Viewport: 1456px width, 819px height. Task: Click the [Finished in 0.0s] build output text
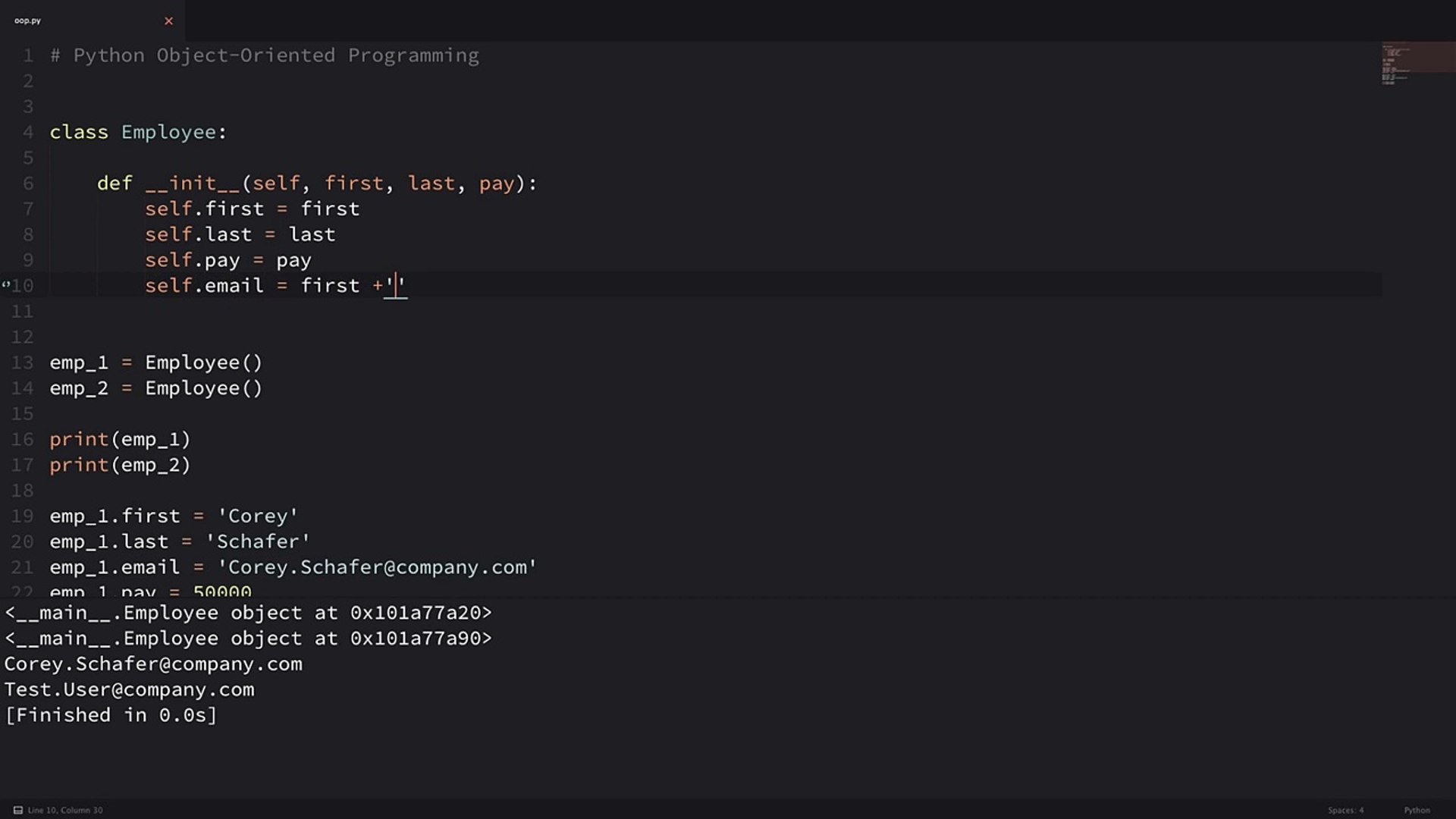[x=111, y=715]
